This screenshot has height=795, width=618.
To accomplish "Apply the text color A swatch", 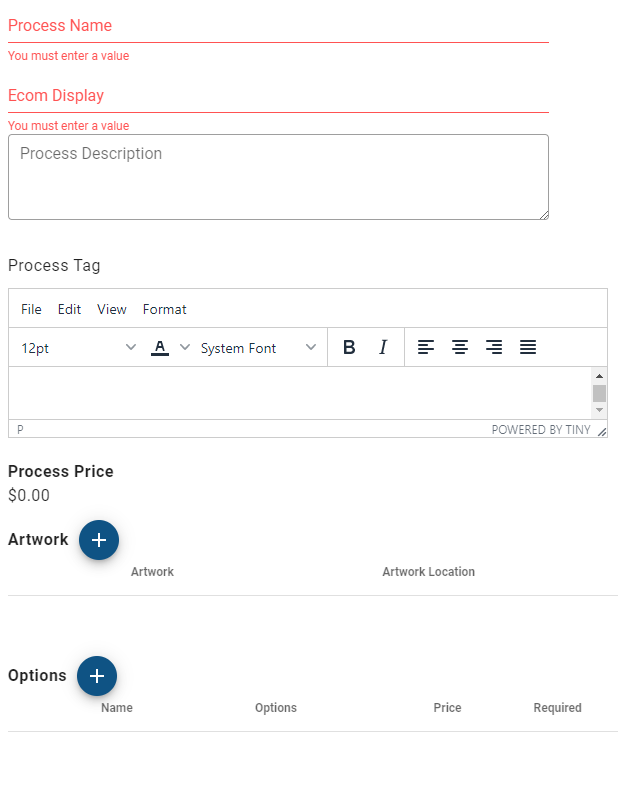I will coord(160,347).
